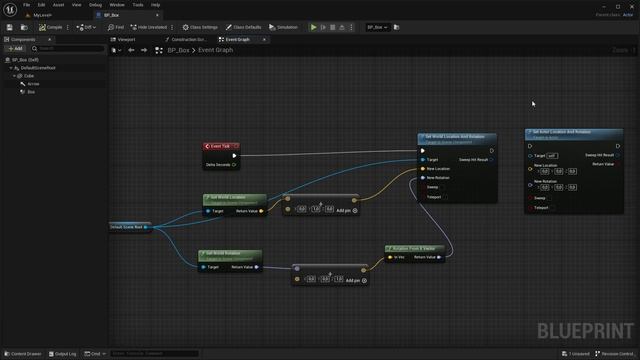Viewport: 640px width, 360px height.
Task: Close the Event Graph tab
Action: tap(264, 40)
